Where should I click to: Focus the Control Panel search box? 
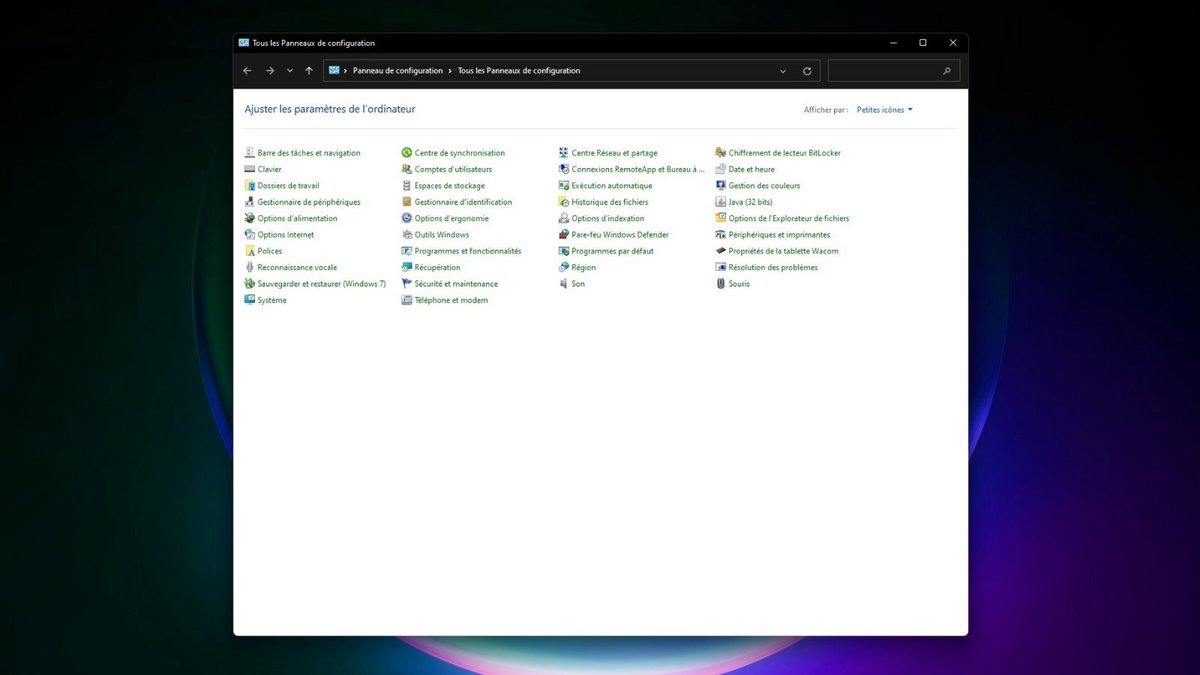(x=894, y=71)
